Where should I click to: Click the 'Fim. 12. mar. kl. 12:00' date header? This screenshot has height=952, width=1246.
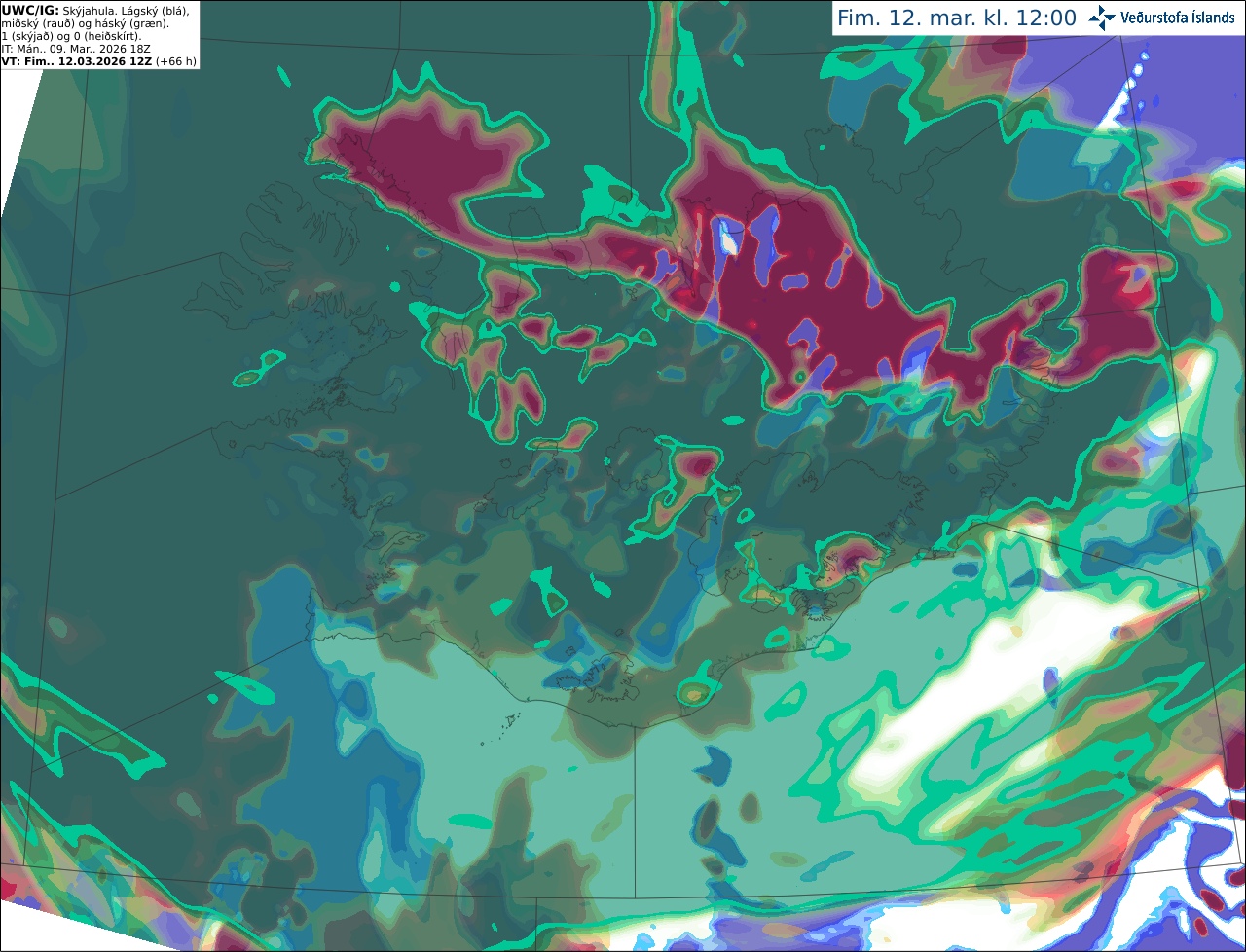point(957,18)
